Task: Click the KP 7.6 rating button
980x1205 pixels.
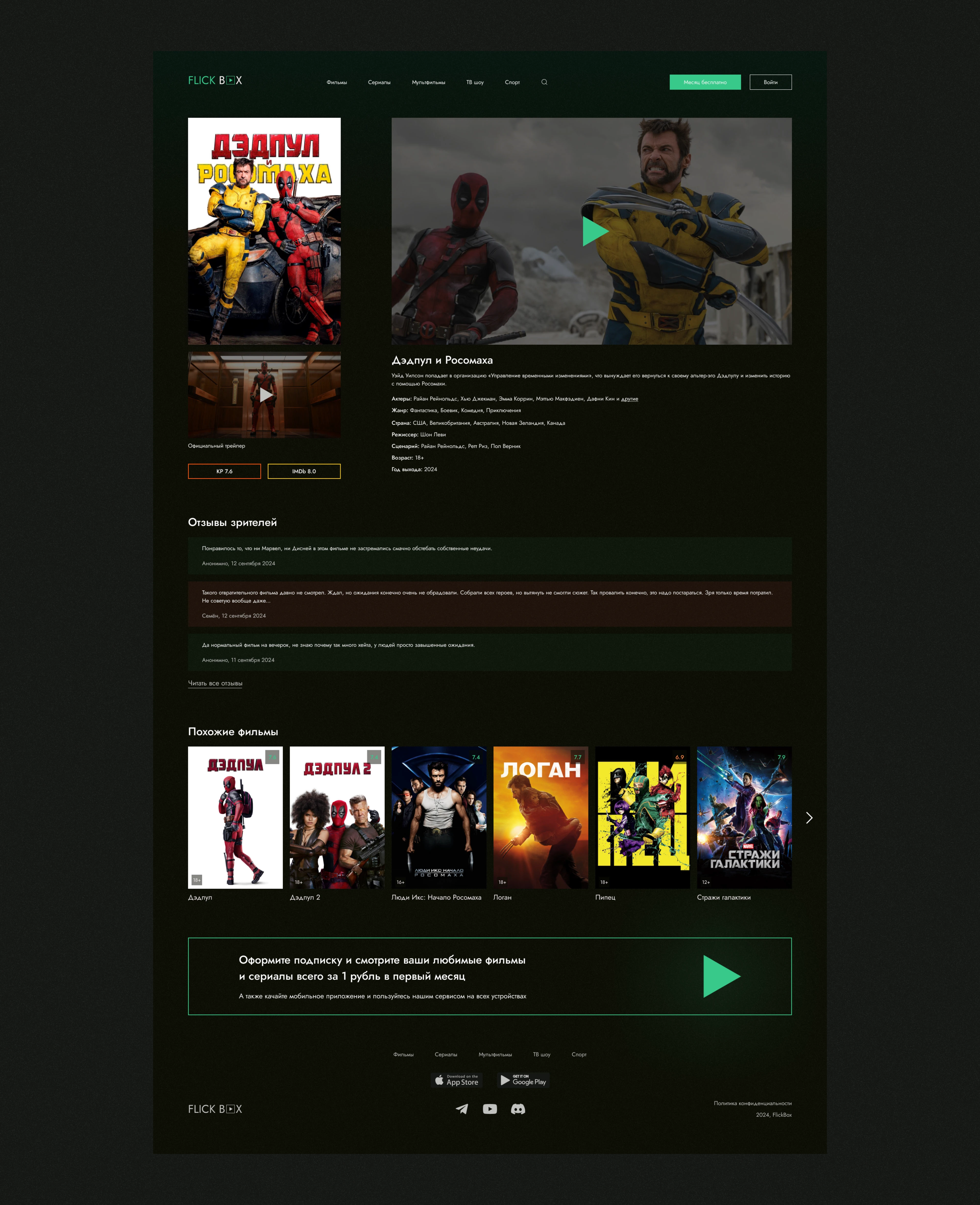Action: pyautogui.click(x=225, y=471)
